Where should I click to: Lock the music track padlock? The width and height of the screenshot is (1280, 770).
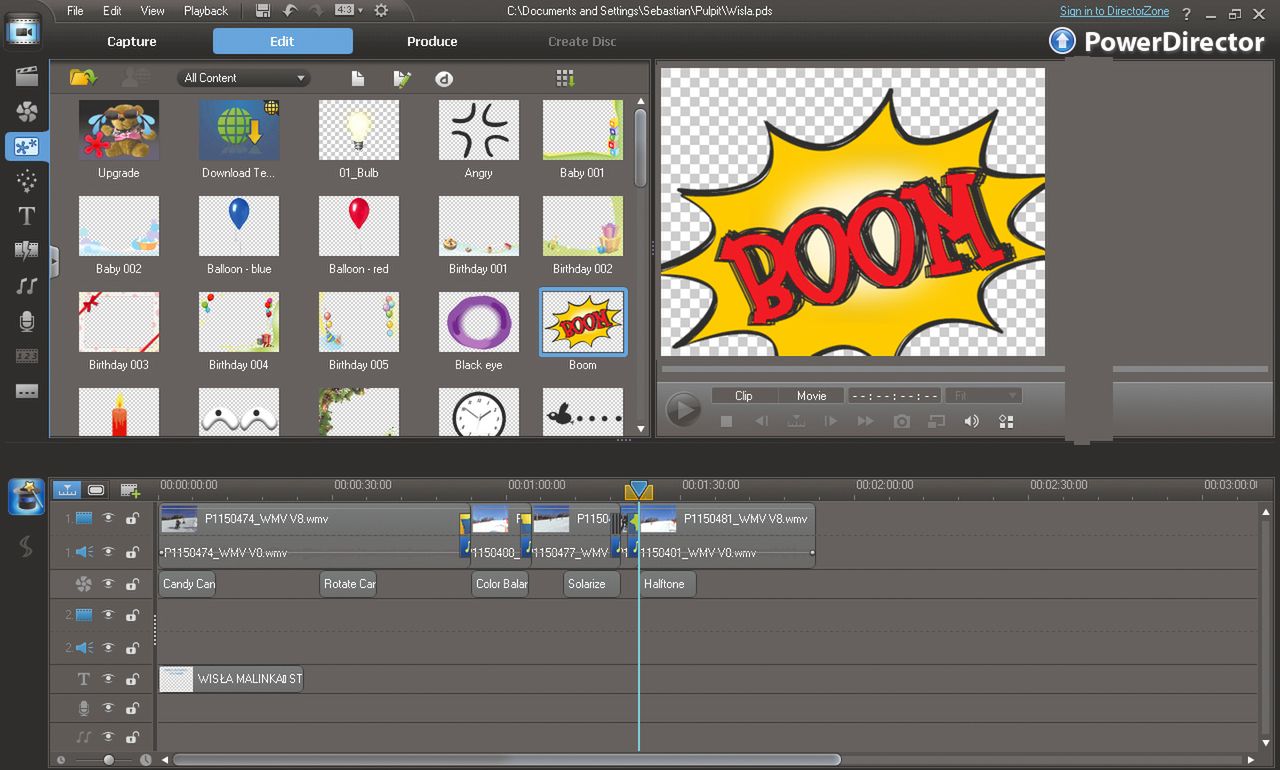coord(131,737)
